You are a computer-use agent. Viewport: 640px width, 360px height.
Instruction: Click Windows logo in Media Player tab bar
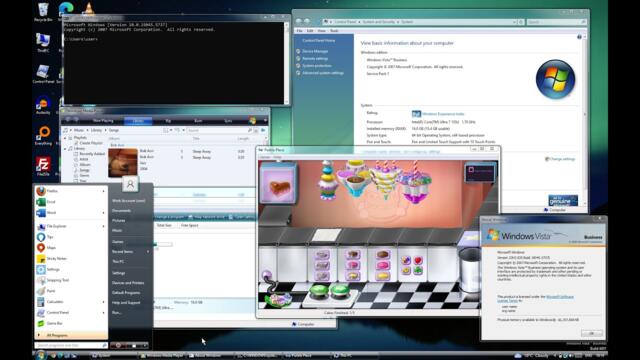(252, 120)
